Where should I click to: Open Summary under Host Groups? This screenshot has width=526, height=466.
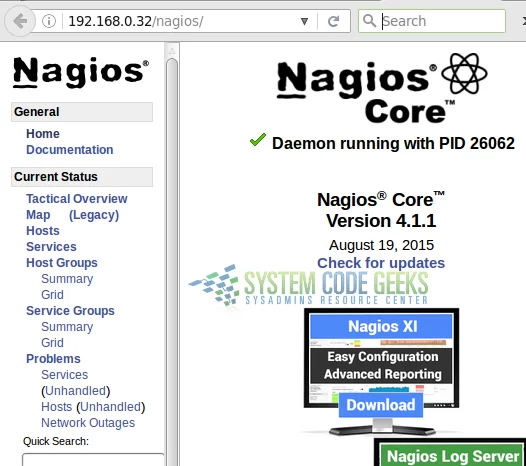pos(67,279)
